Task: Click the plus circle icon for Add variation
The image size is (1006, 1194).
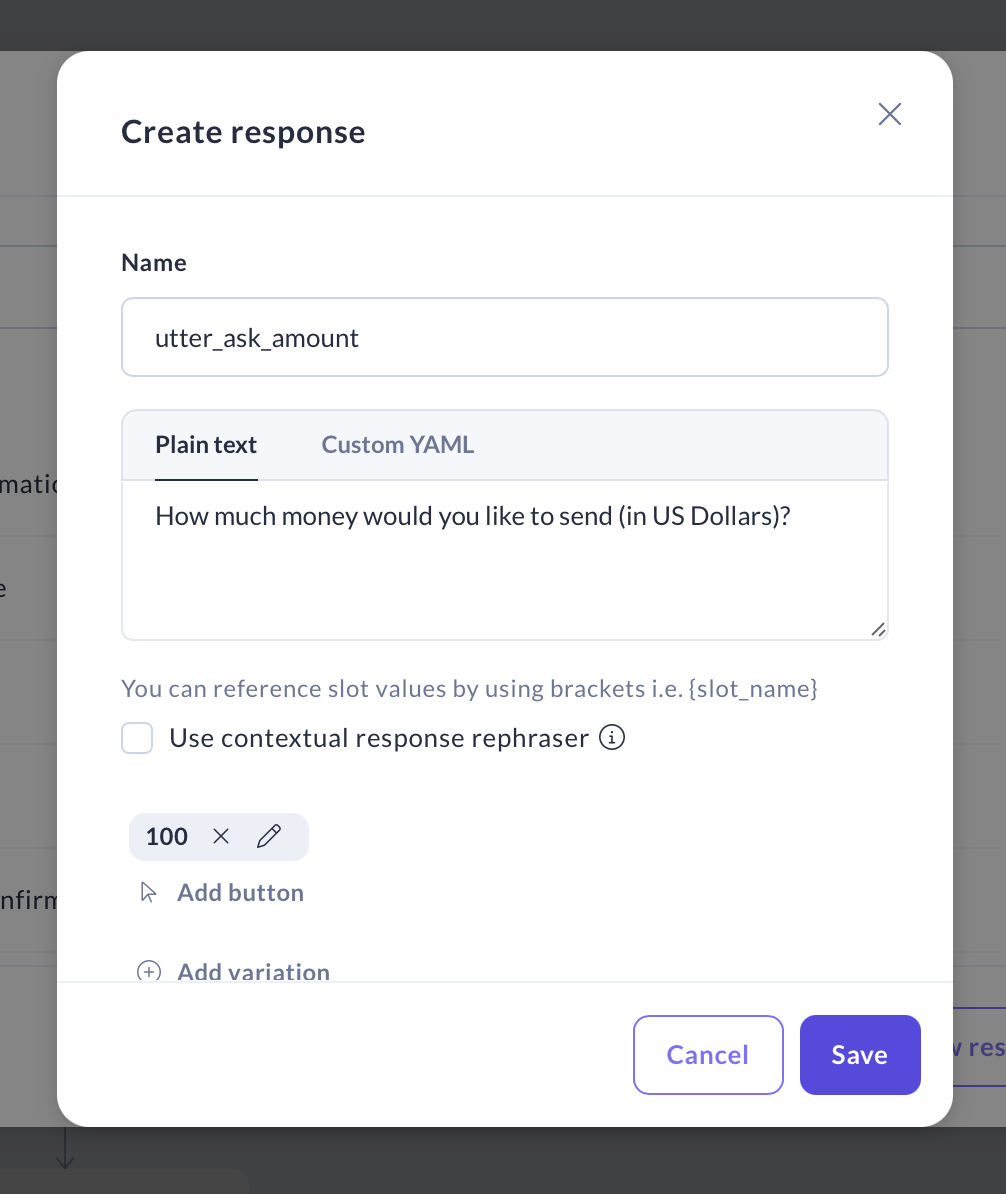Action: tap(149, 971)
